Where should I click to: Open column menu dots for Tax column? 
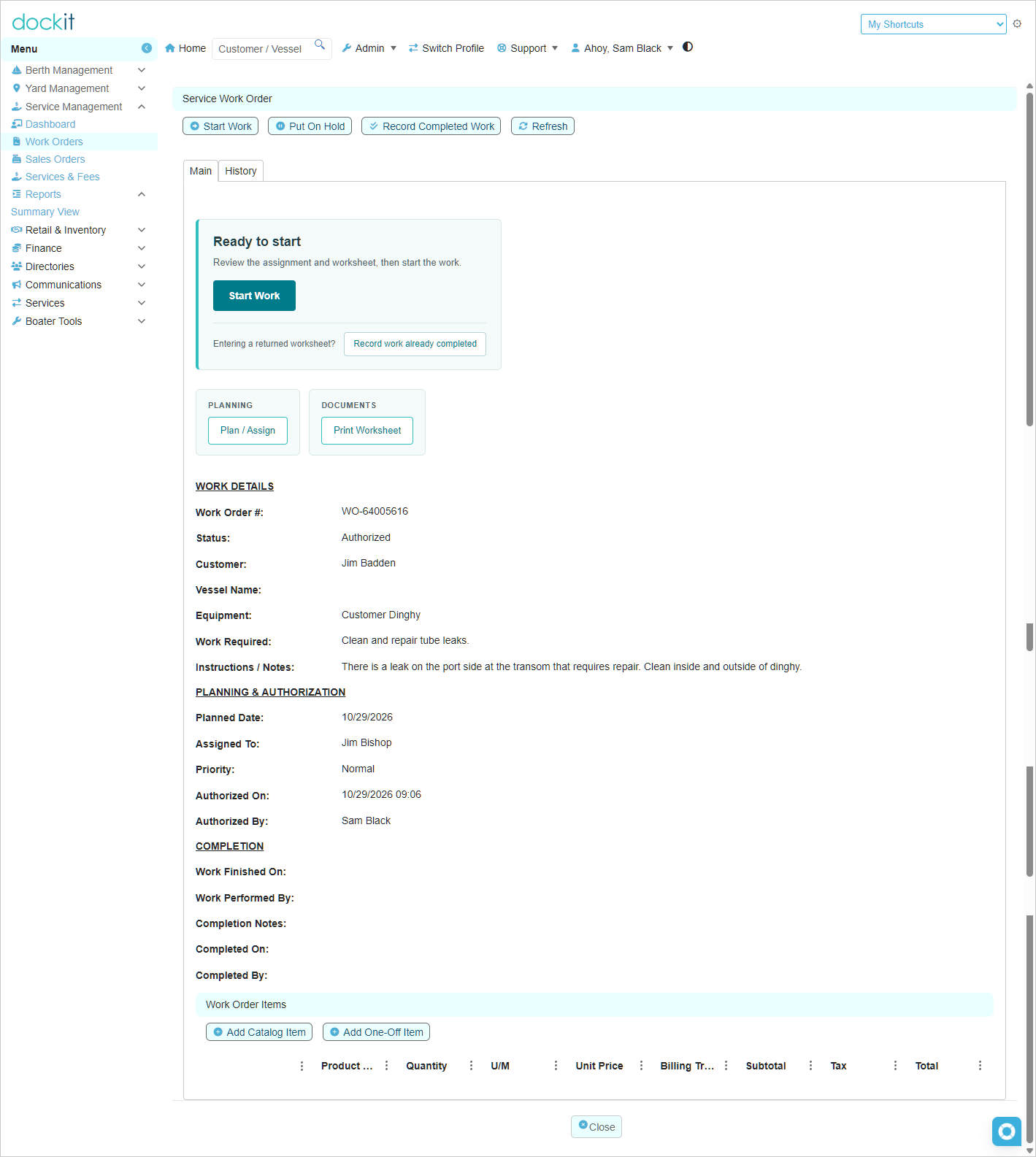896,1066
